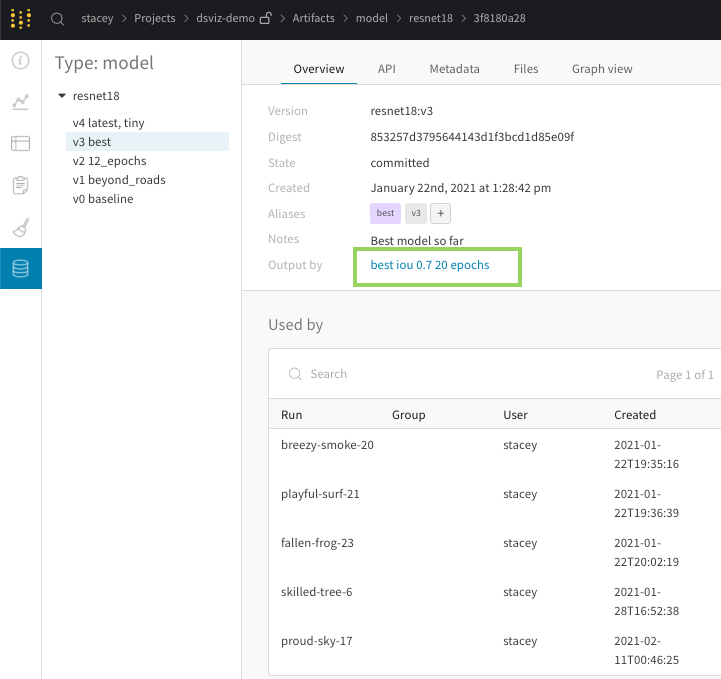Screen dimensions: 721x679
Task: Open 3f8180a28 in the breadcrumb
Action: [499, 18]
